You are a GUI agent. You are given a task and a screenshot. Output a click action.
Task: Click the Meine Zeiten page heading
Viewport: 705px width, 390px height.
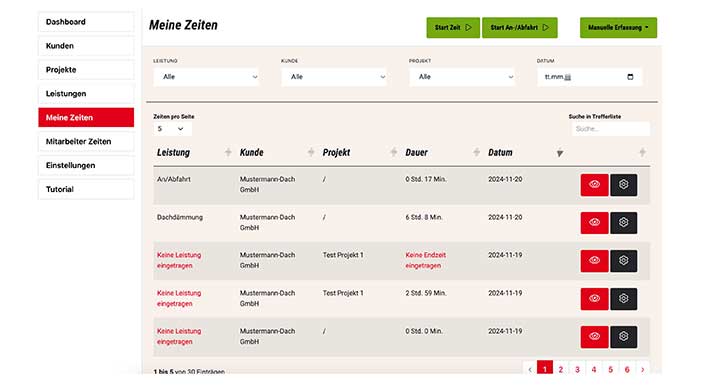point(183,25)
